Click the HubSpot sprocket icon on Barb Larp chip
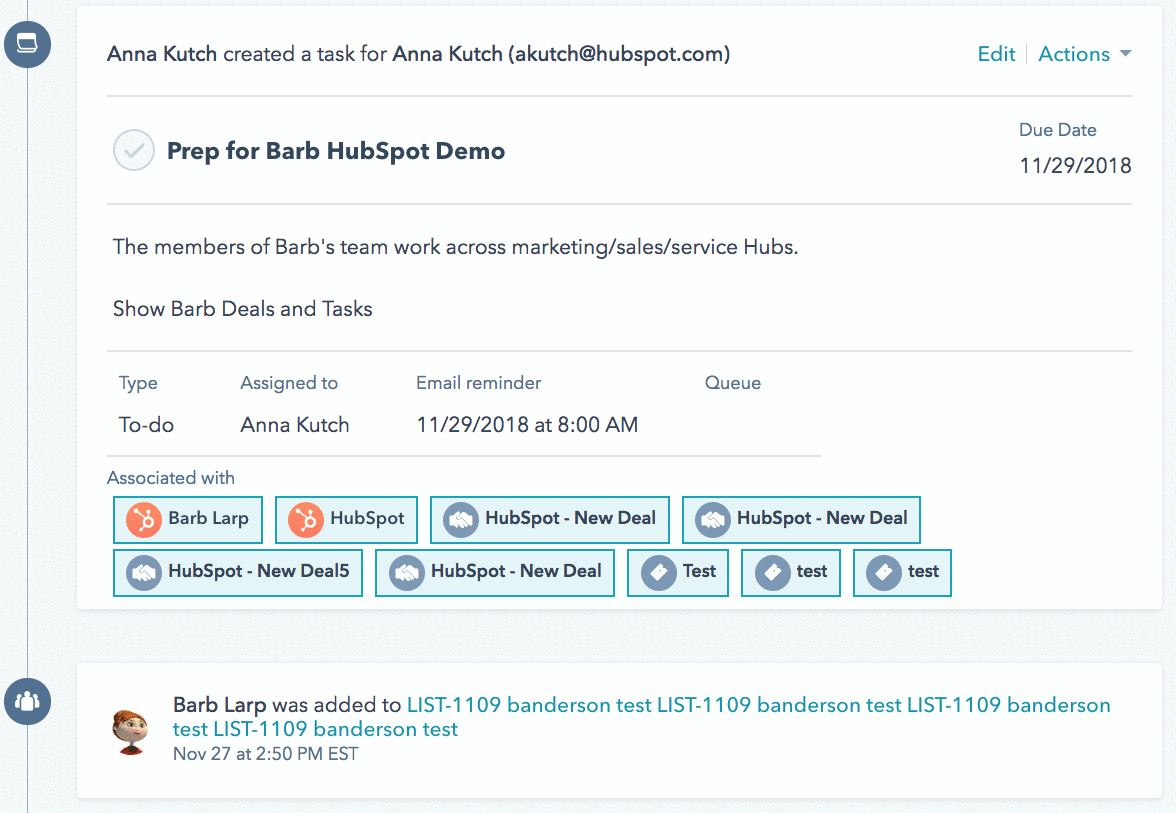The width and height of the screenshot is (1176, 813). coord(144,519)
